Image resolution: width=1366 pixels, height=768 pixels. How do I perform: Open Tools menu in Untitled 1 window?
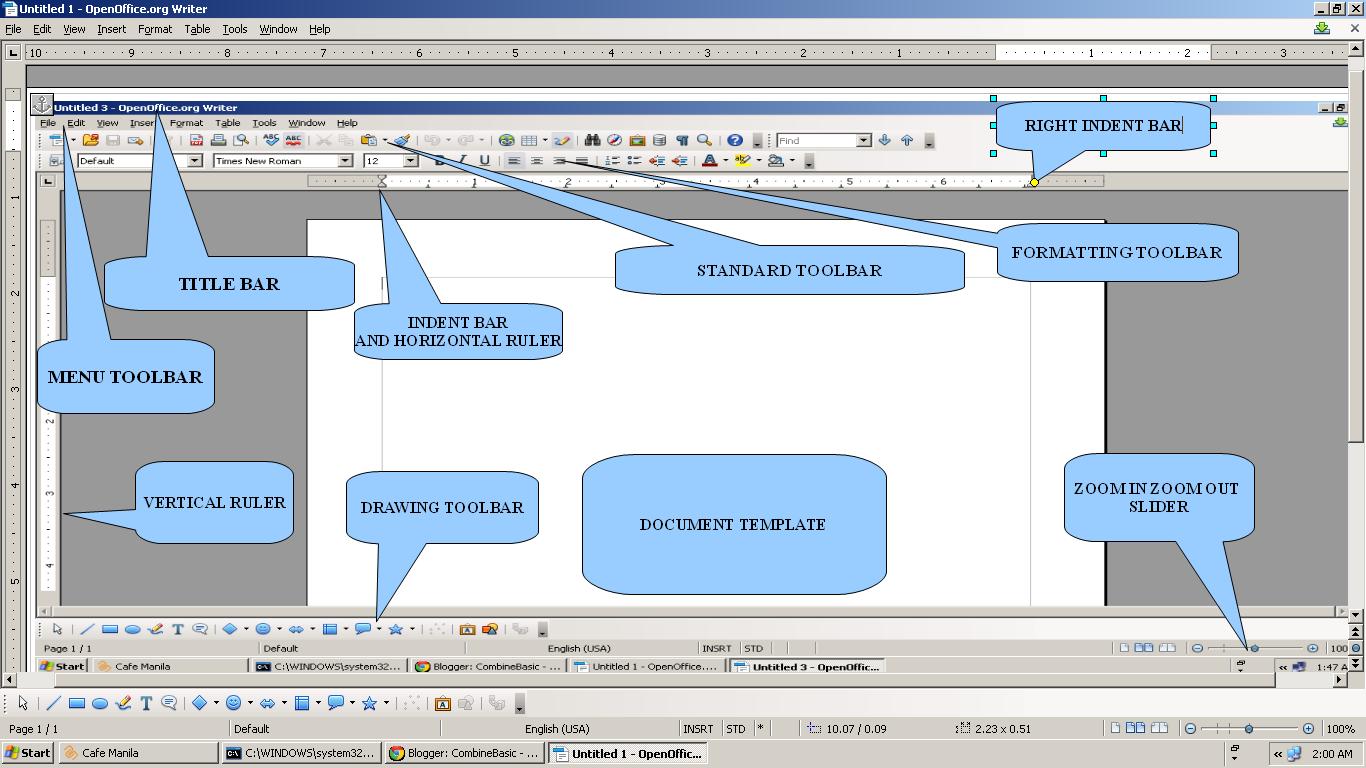pyautogui.click(x=235, y=29)
